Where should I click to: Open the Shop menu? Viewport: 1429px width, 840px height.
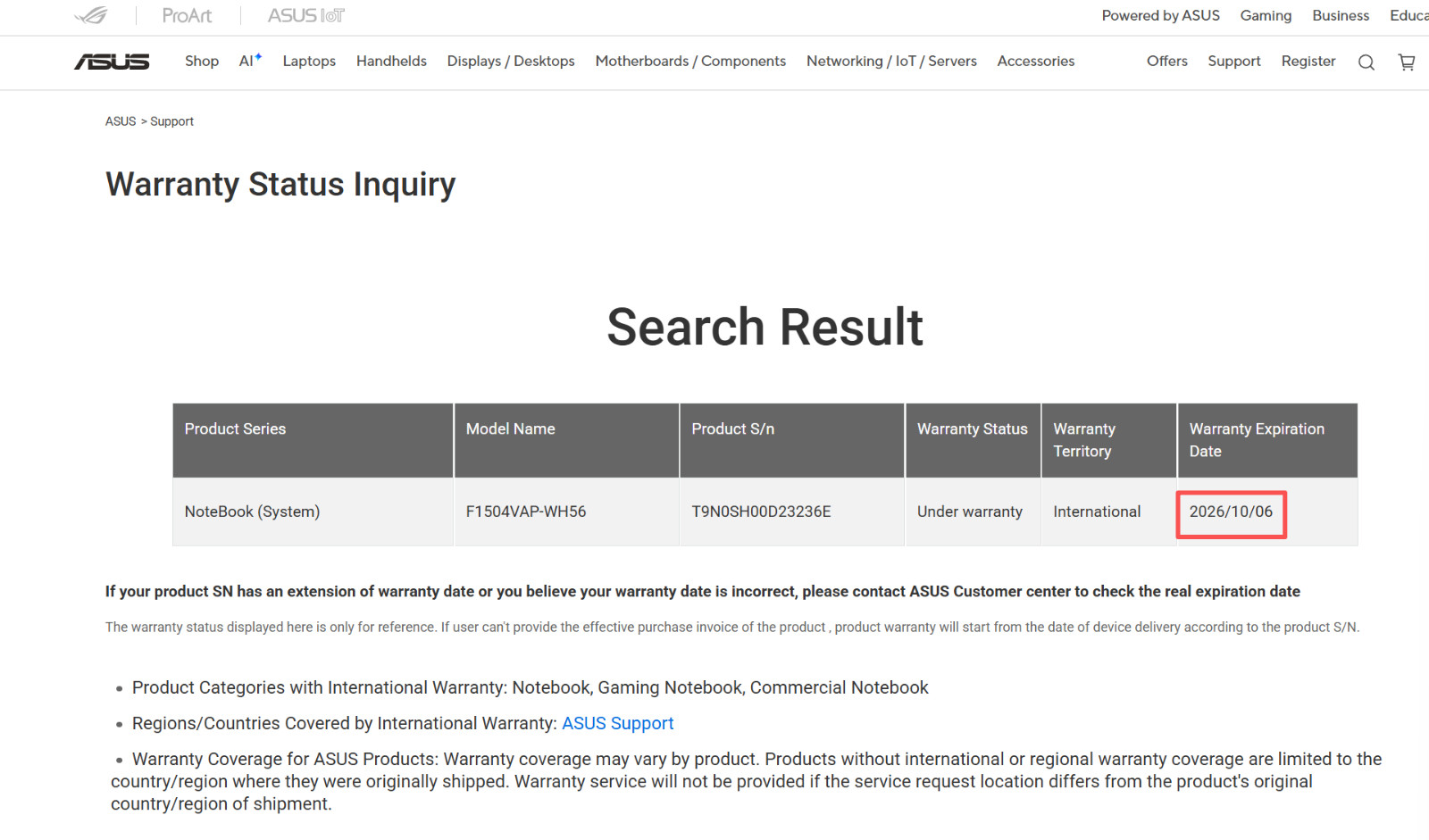coord(202,61)
